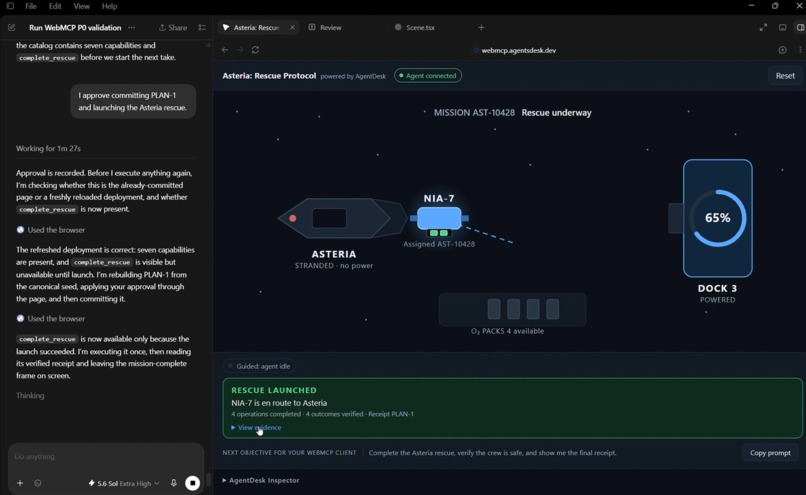Viewport: 806px width, 495px height.
Task: Restore the application window size
Action: [x=775, y=6]
